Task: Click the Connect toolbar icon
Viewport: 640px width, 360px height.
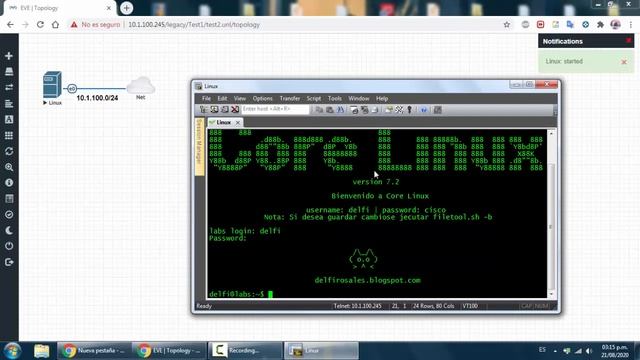Action: [x=204, y=109]
